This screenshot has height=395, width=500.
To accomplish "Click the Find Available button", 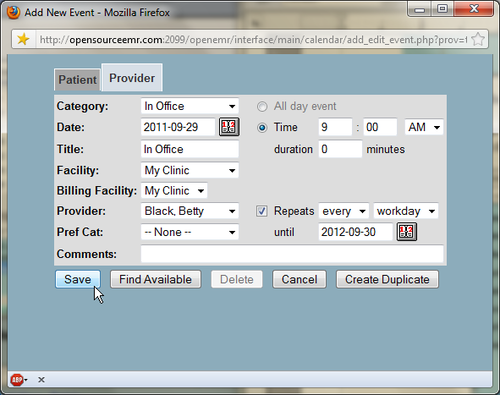I will pyautogui.click(x=156, y=279).
